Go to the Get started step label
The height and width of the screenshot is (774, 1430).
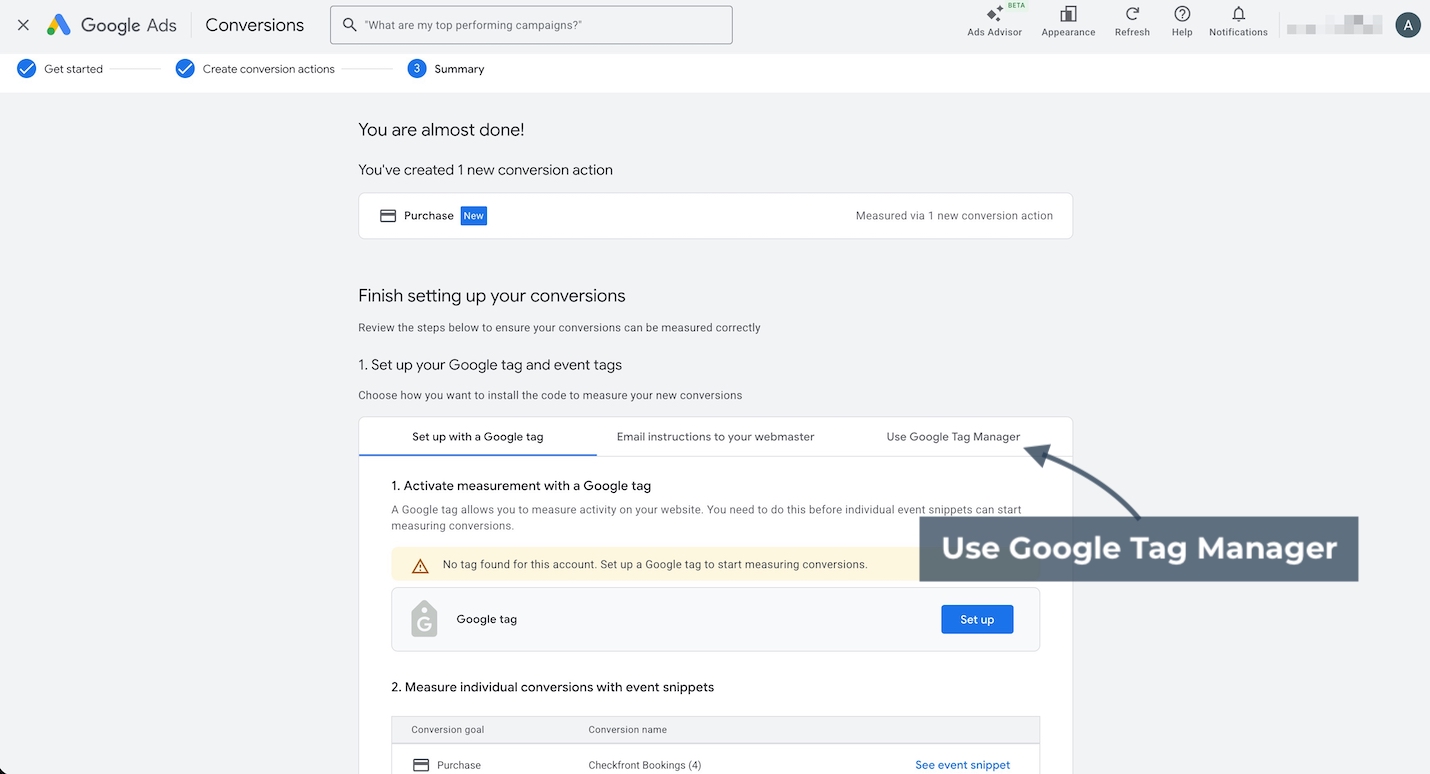click(73, 69)
